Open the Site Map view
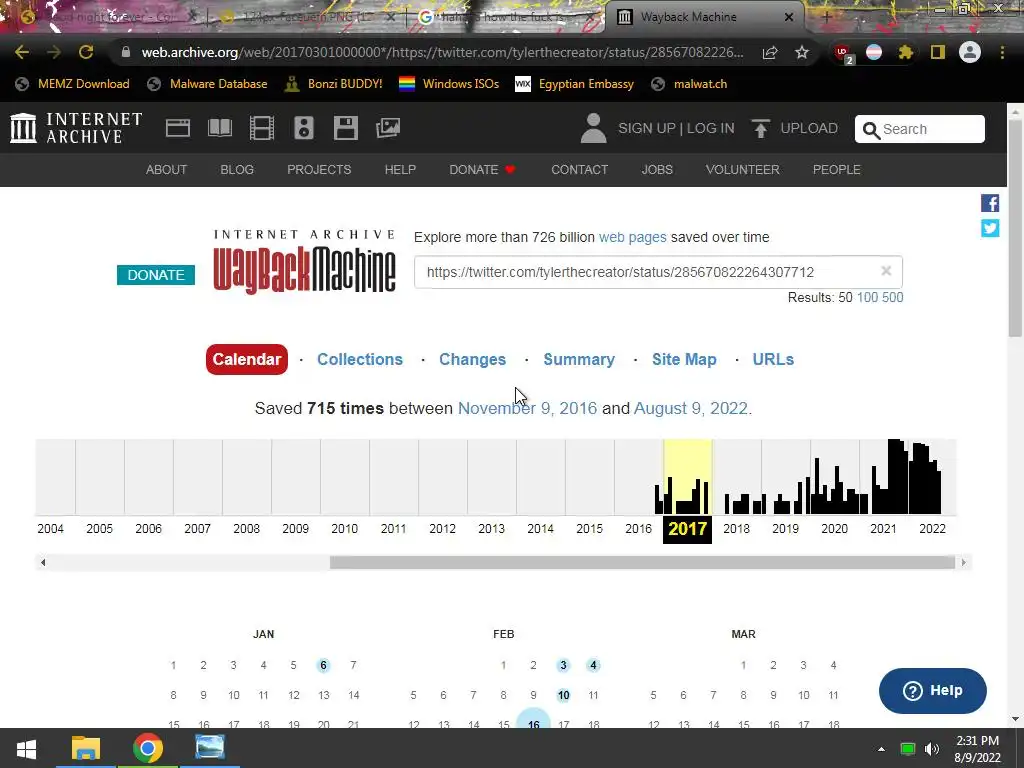1024x768 pixels. [684, 359]
